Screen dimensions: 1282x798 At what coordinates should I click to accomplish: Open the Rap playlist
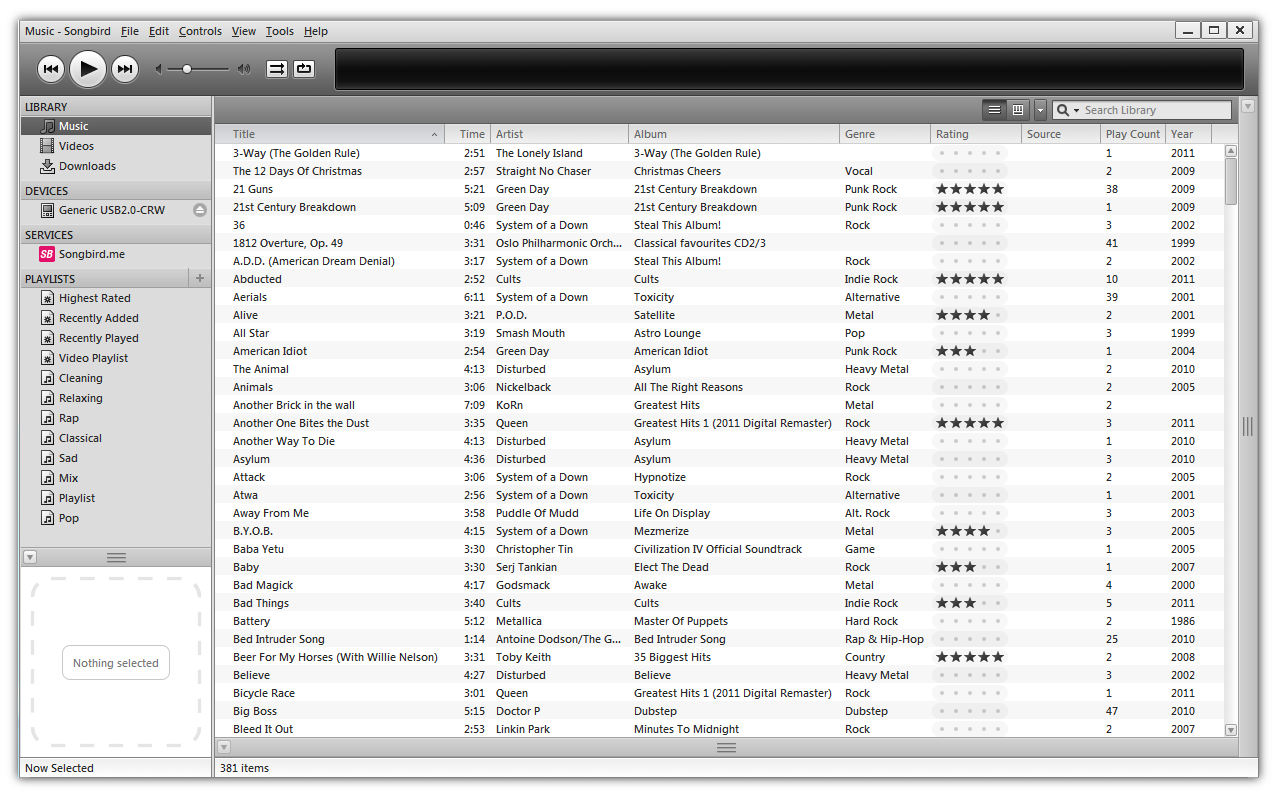(x=116, y=418)
